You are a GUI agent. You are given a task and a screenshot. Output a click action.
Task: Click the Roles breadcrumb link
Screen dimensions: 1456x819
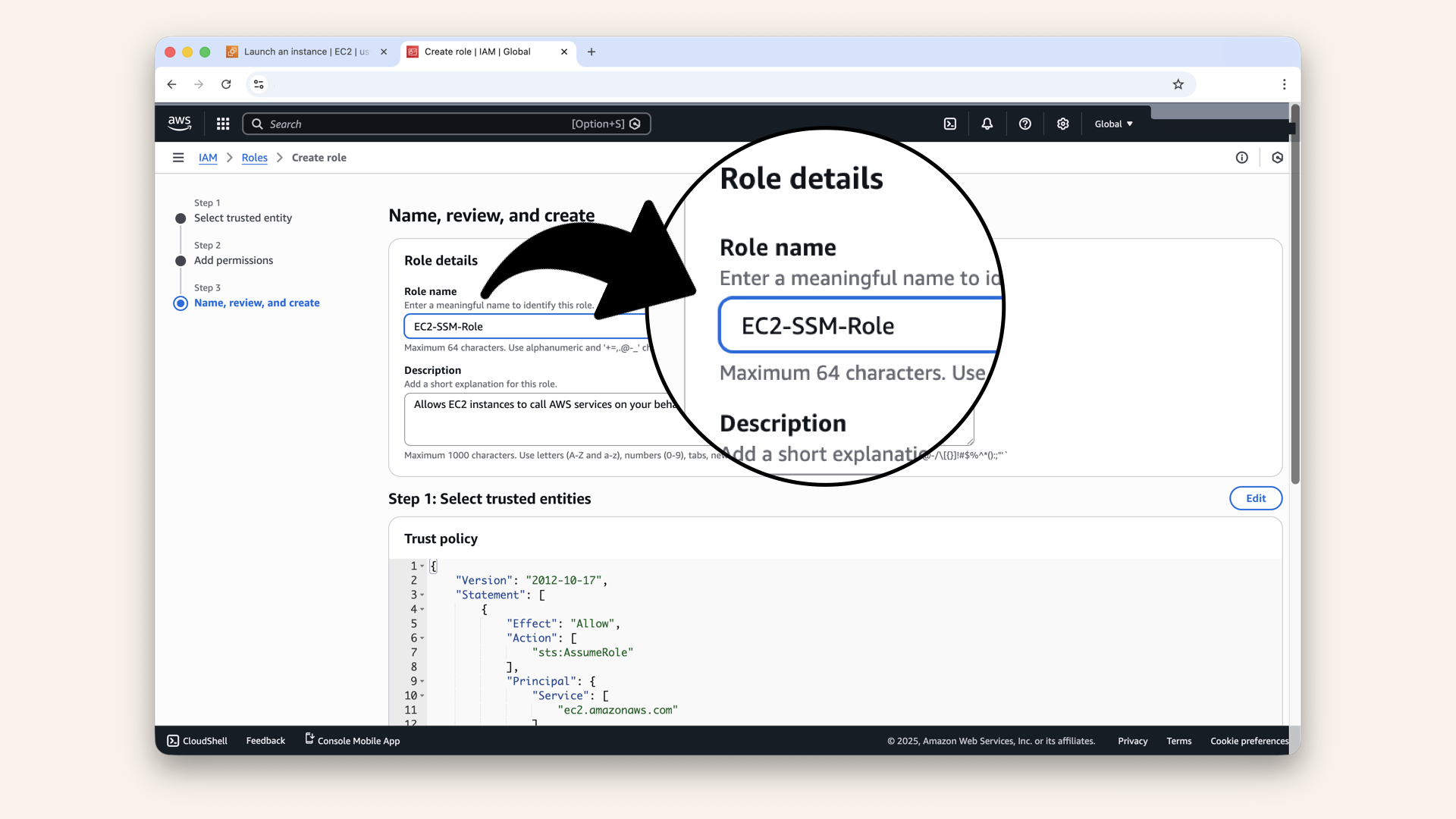click(x=254, y=158)
